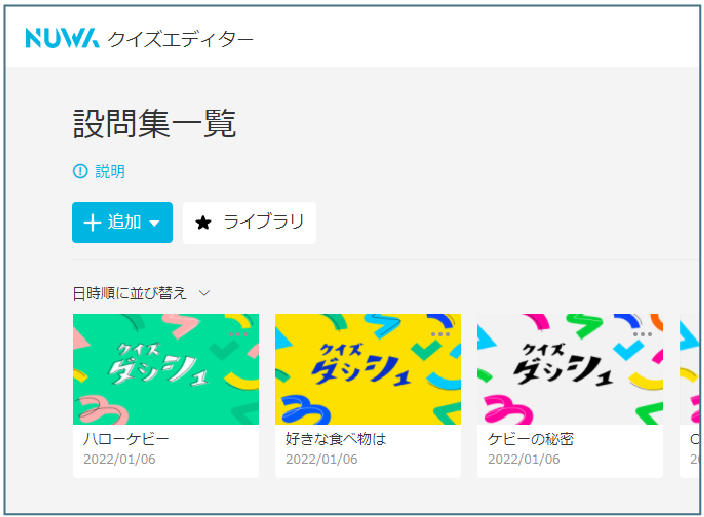The width and height of the screenshot is (704, 517).
Task: Click the info circle icon beside 説明
Action: click(80, 171)
